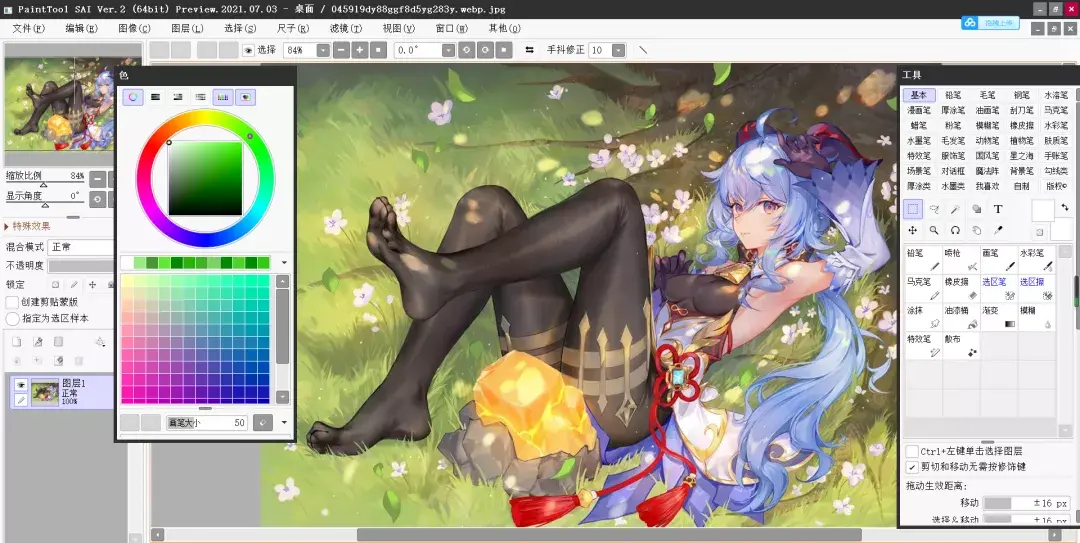The height and width of the screenshot is (543, 1080).
Task: Select the lasso selection tool
Action: [x=934, y=209]
